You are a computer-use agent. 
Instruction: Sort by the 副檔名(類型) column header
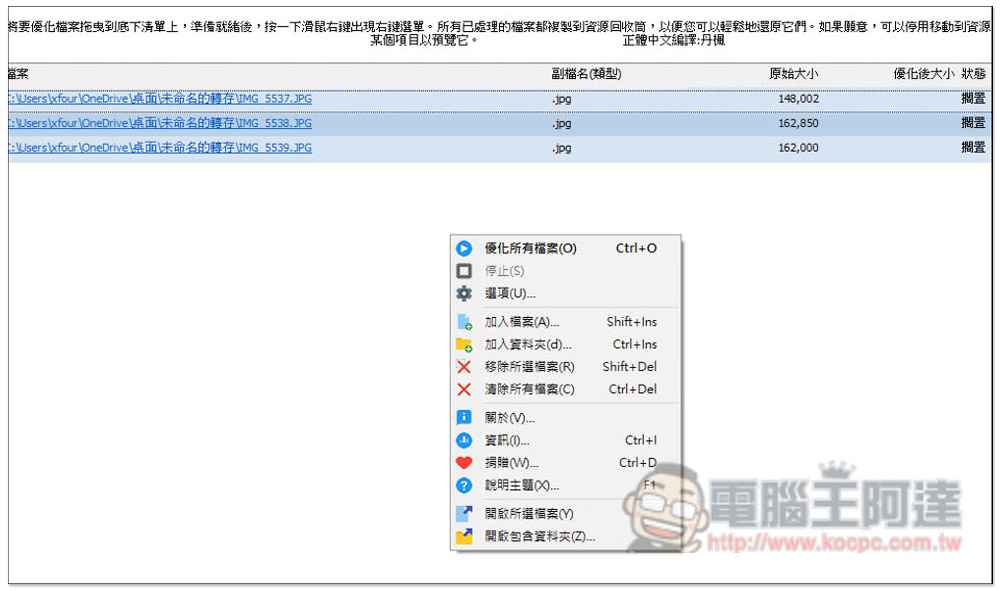(586, 74)
